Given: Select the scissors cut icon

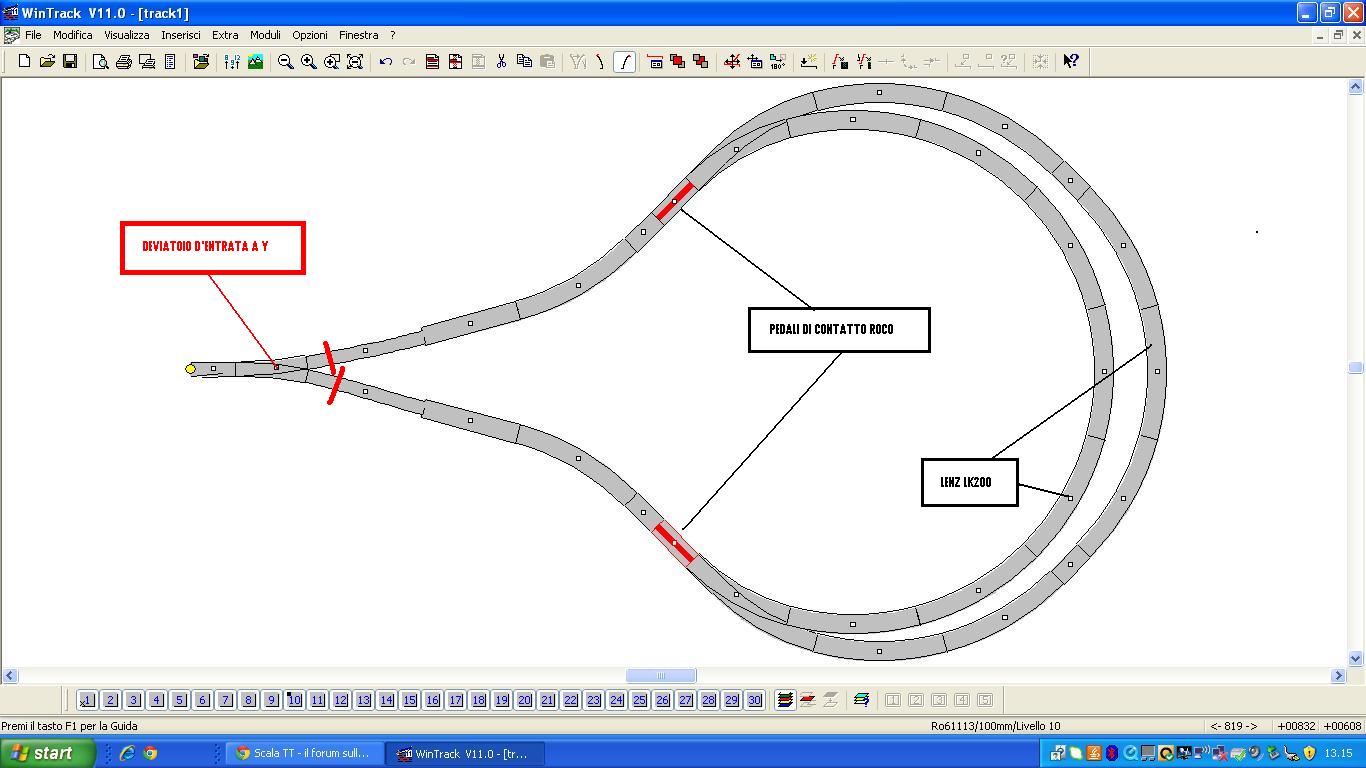Looking at the screenshot, I should 501,62.
